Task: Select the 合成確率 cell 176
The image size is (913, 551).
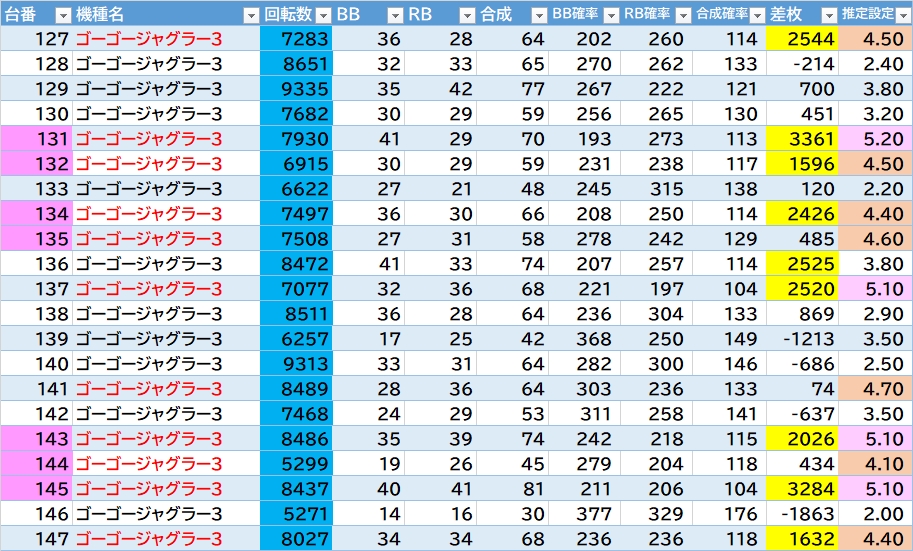Action: click(x=730, y=514)
